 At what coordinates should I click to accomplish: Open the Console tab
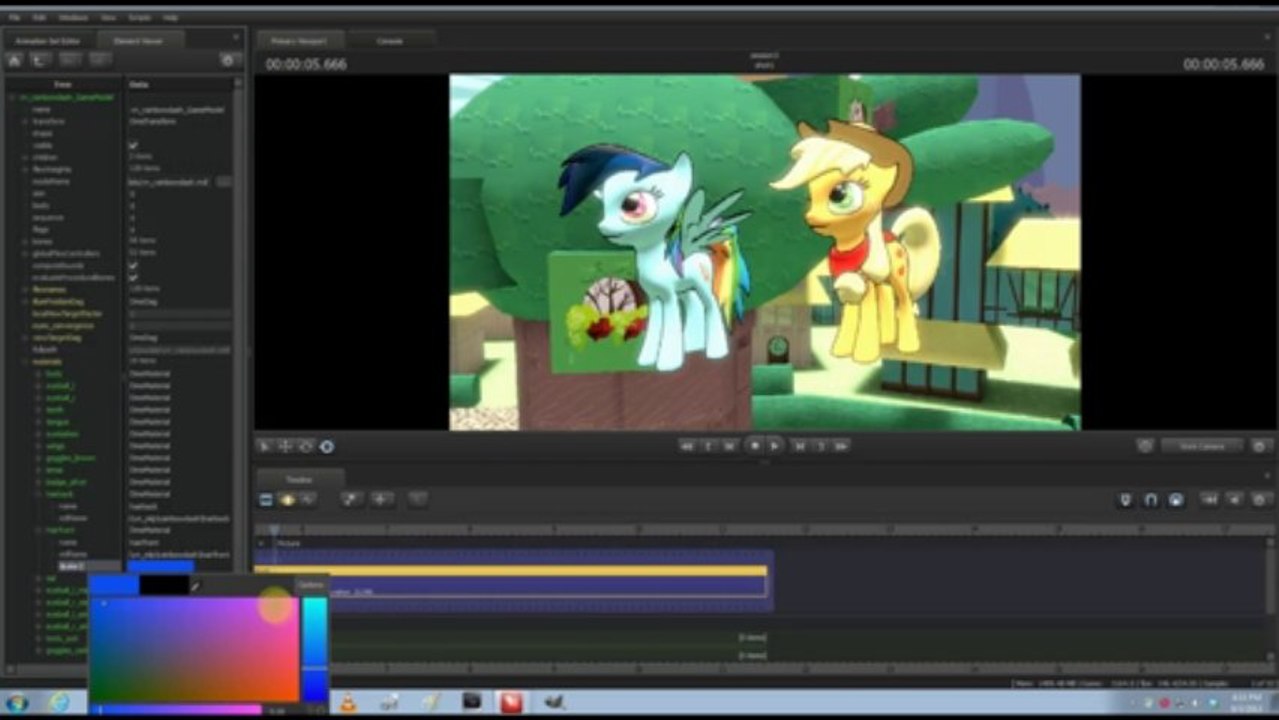tap(390, 41)
